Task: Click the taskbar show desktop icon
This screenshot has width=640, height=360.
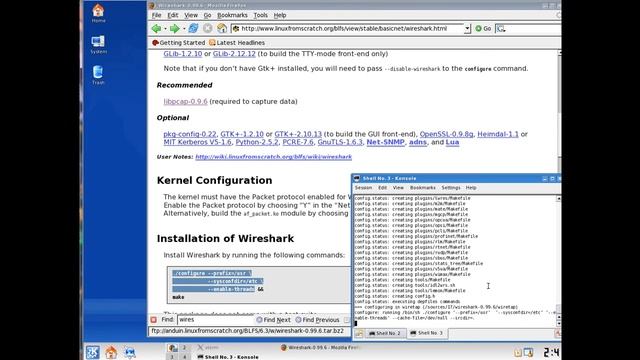Action: pyautogui.click(x=130, y=352)
